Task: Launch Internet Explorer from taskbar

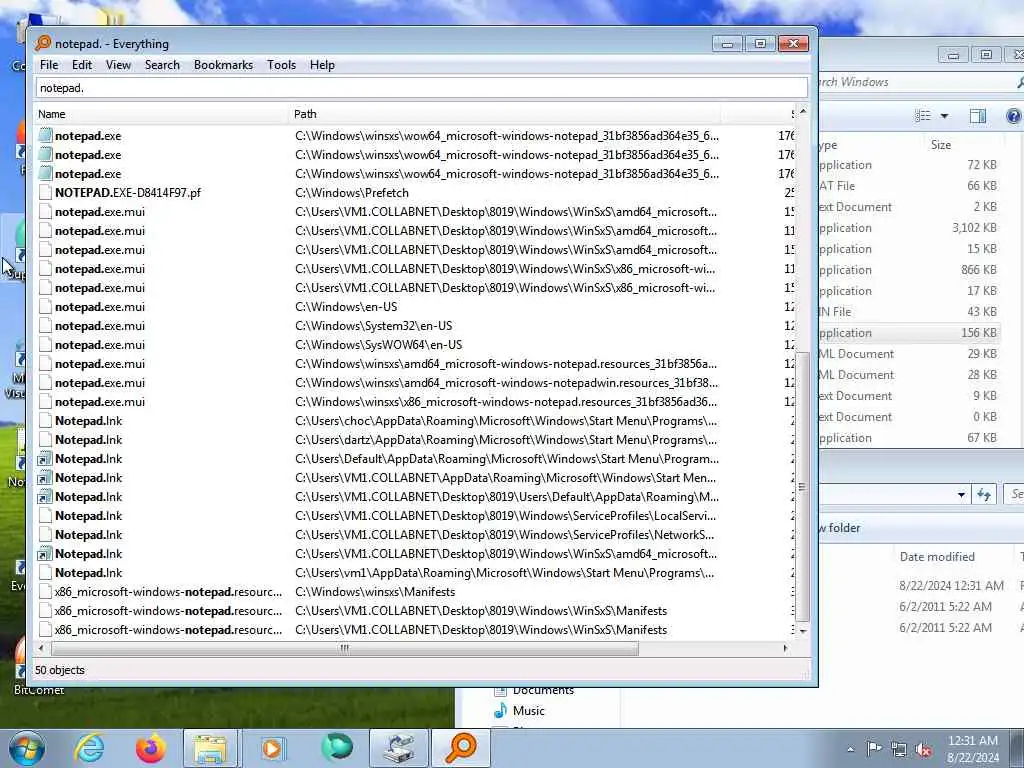Action: pos(88,748)
